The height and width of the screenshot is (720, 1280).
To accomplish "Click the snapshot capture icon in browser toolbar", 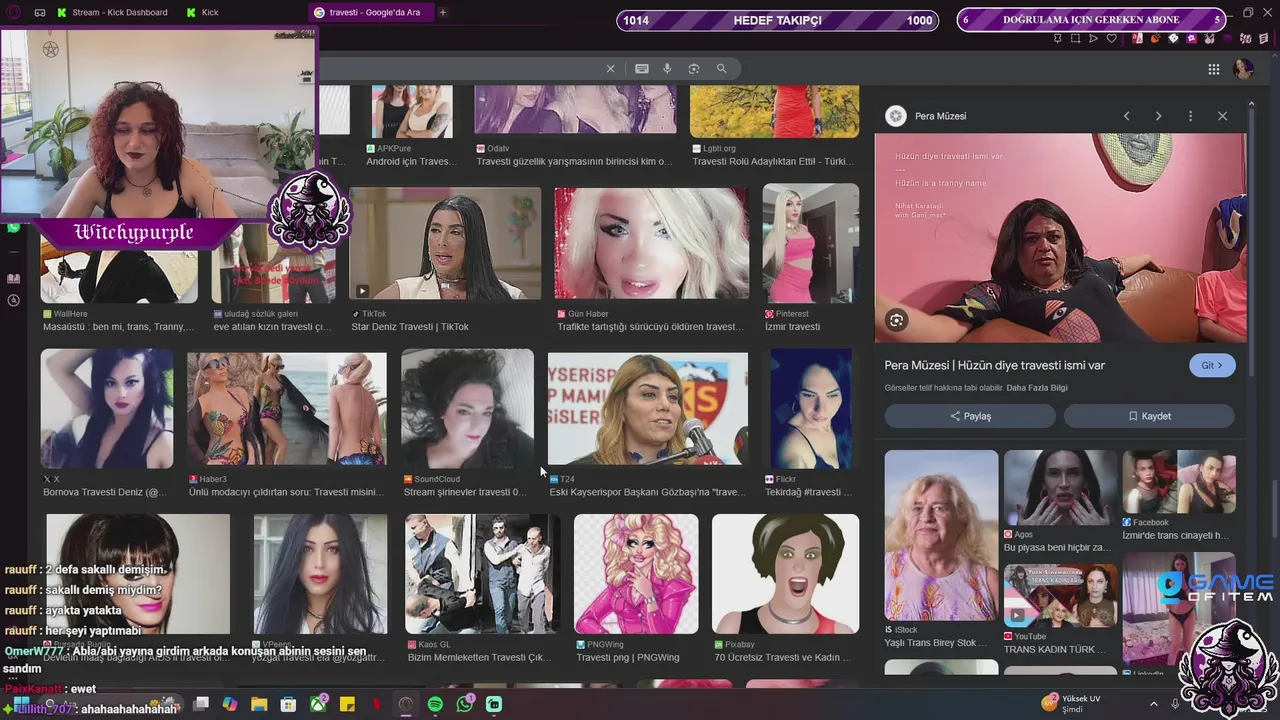I will tap(1076, 39).
